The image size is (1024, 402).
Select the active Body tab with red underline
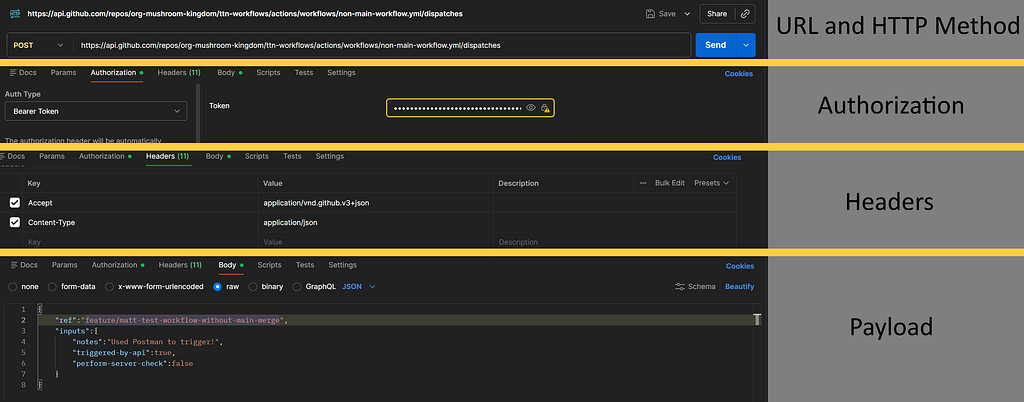point(231,266)
